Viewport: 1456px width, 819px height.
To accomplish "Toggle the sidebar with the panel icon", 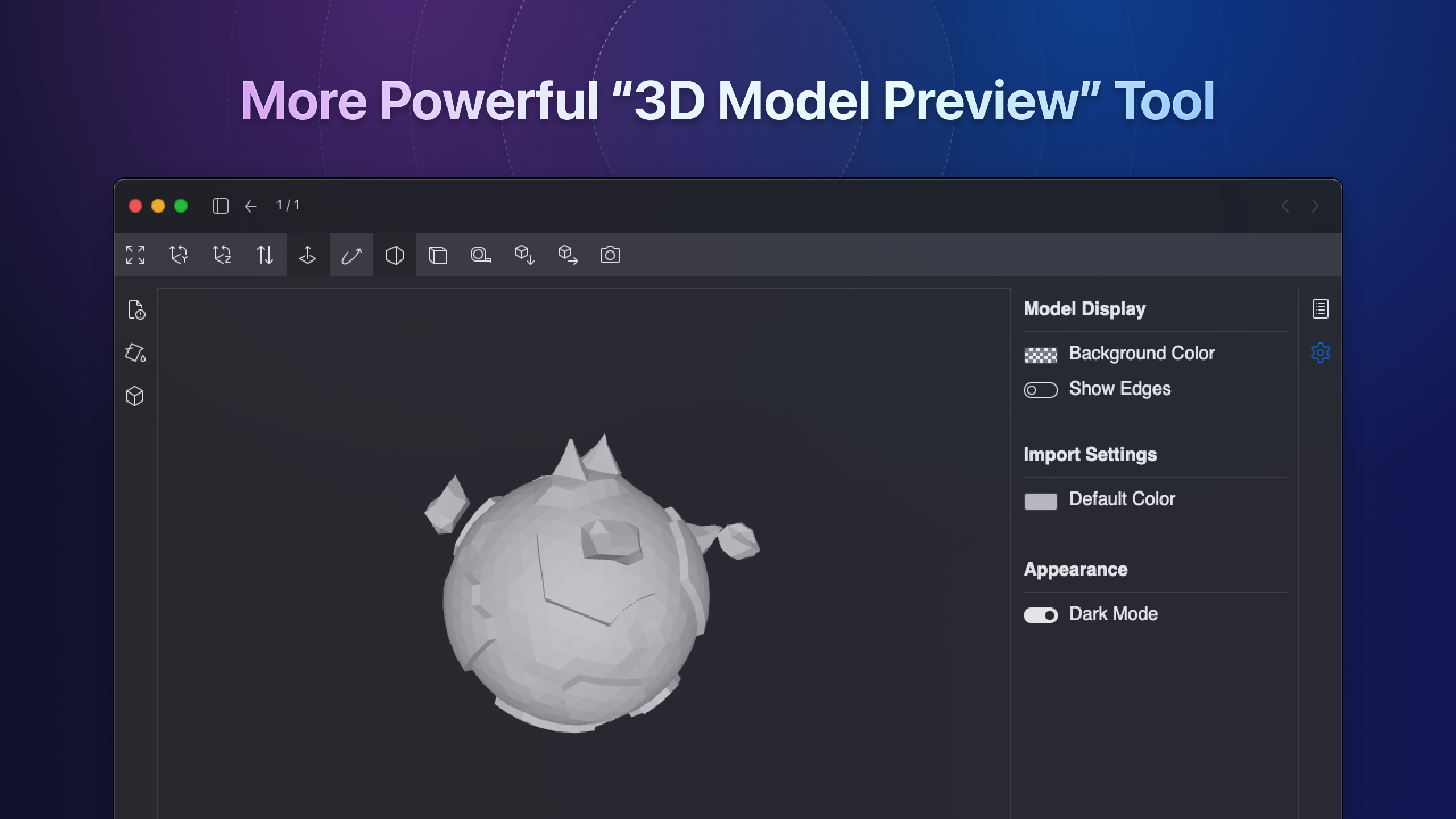I will (221, 206).
